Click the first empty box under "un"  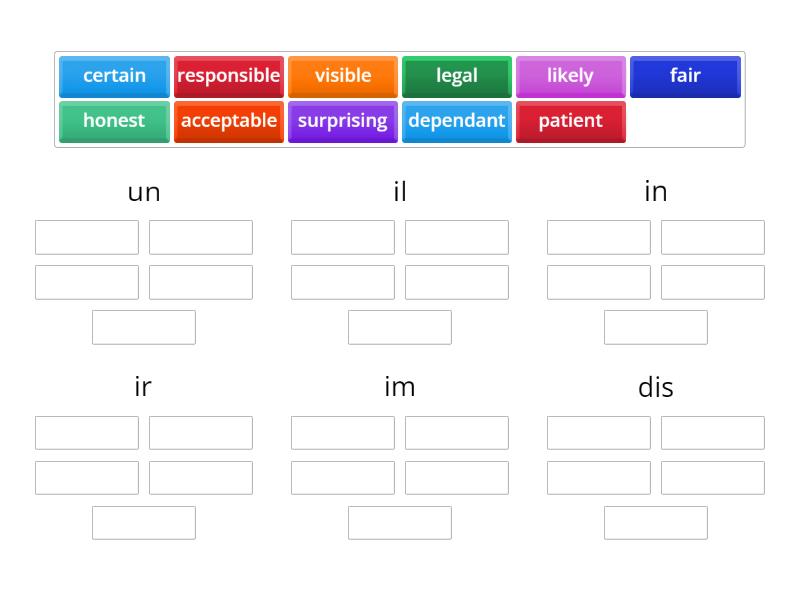(x=86, y=237)
